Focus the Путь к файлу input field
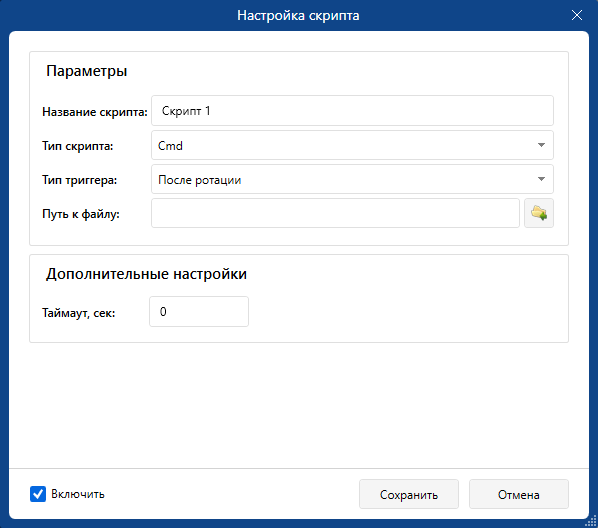Screen dimensions: 598x528 pyautogui.click(x=335, y=213)
